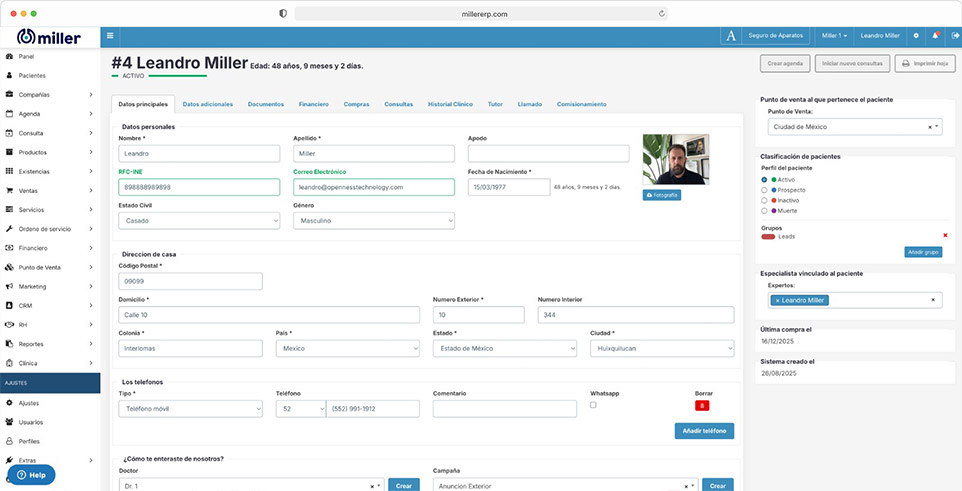Switch to the Financiero tab
962x491 pixels.
point(314,104)
